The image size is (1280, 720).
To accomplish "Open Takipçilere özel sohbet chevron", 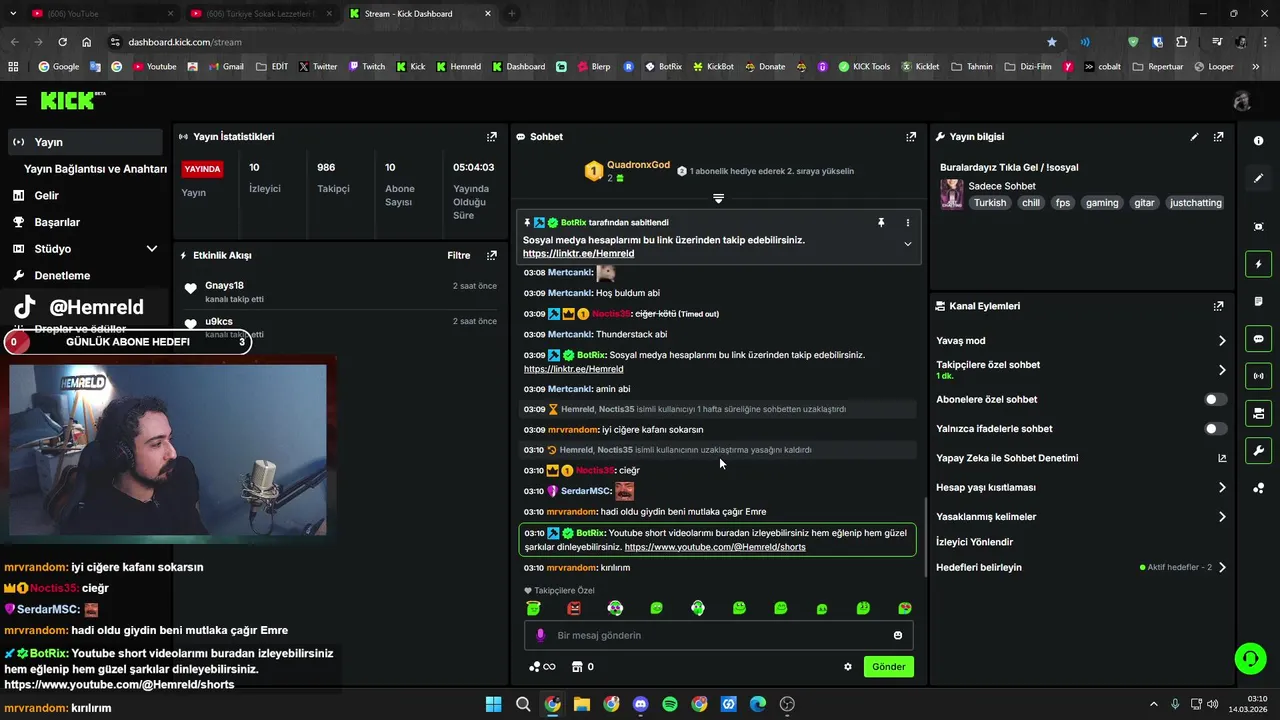I will click(x=1222, y=370).
